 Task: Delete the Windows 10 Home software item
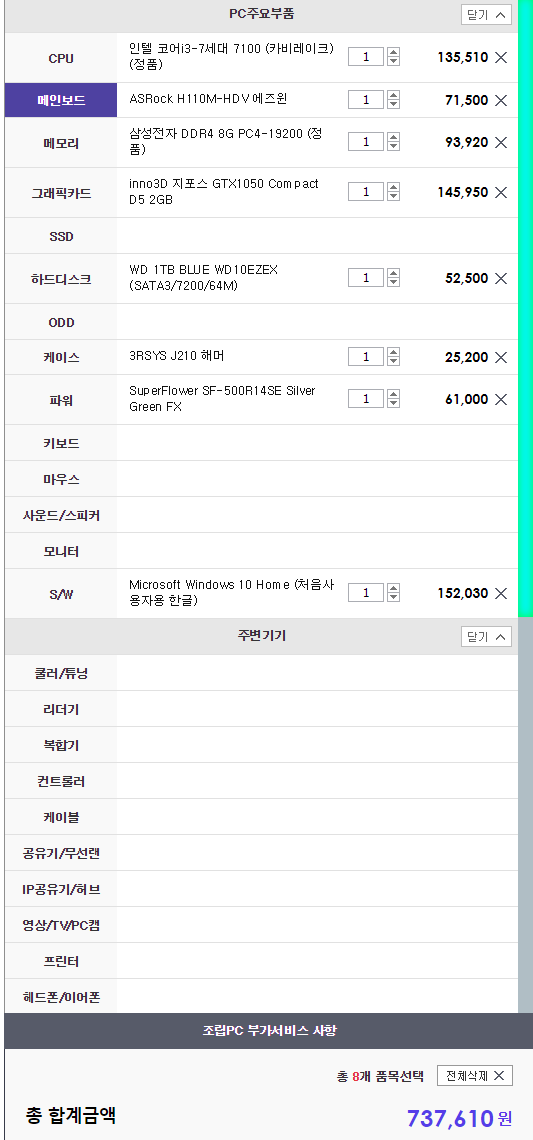(501, 593)
